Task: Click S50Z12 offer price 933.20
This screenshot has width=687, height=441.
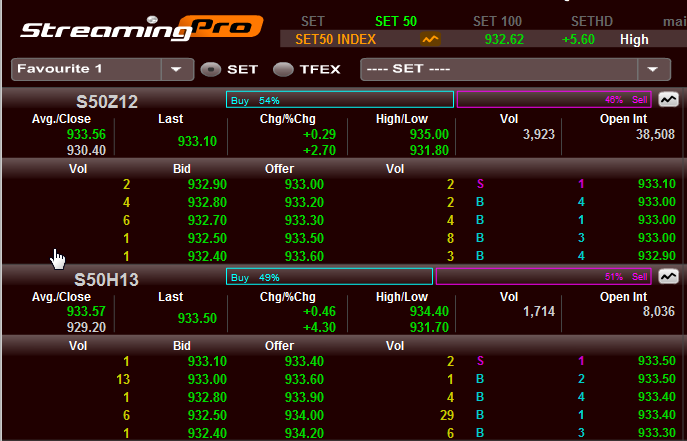Action: [x=304, y=202]
